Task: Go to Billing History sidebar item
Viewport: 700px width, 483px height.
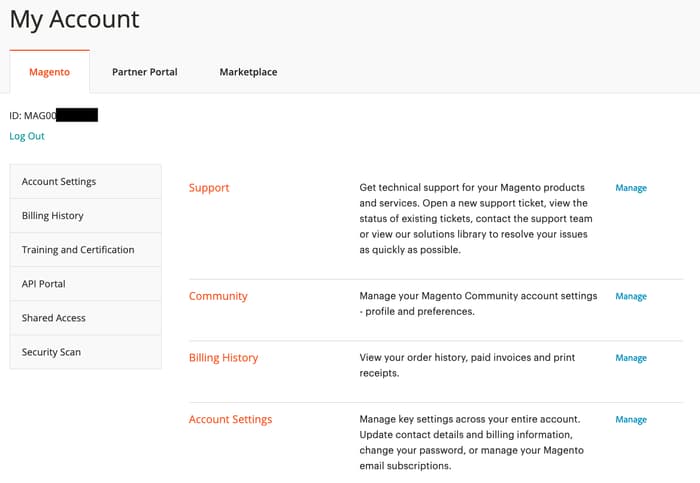Action: 53,216
